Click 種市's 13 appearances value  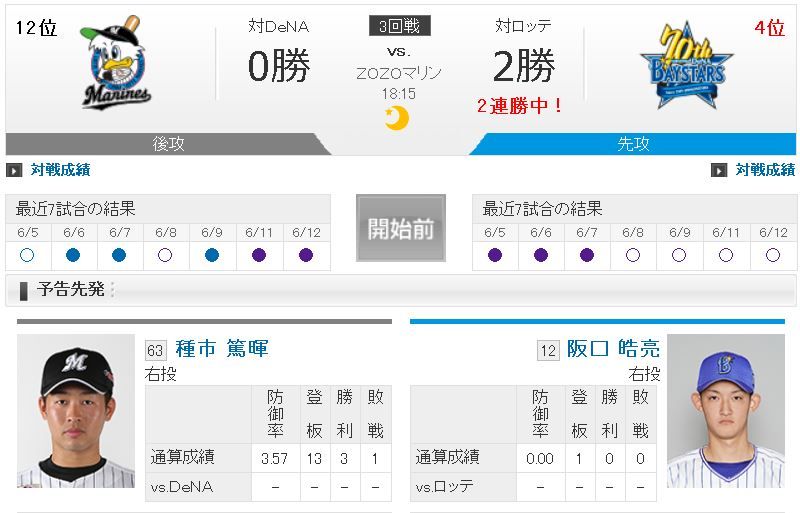[314, 458]
